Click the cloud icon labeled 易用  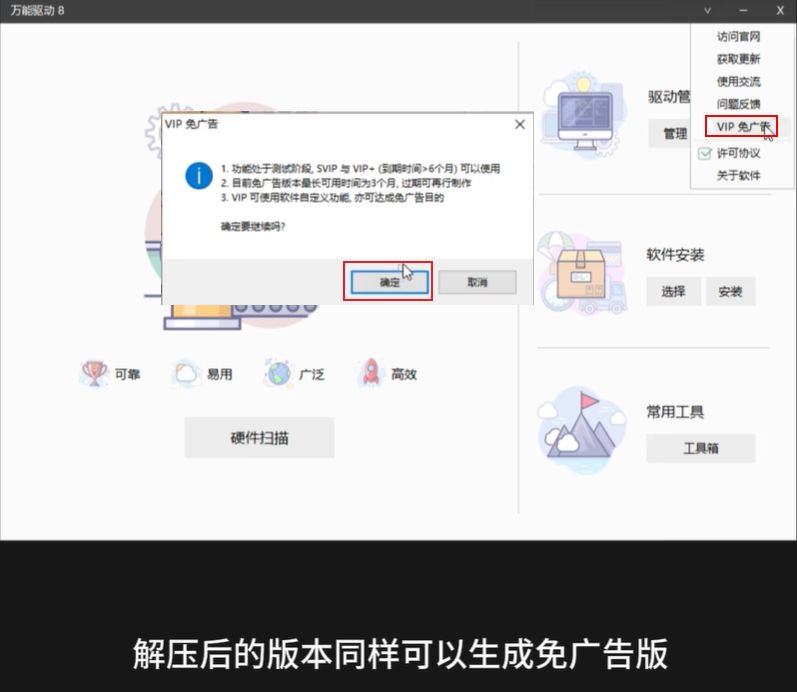187,374
